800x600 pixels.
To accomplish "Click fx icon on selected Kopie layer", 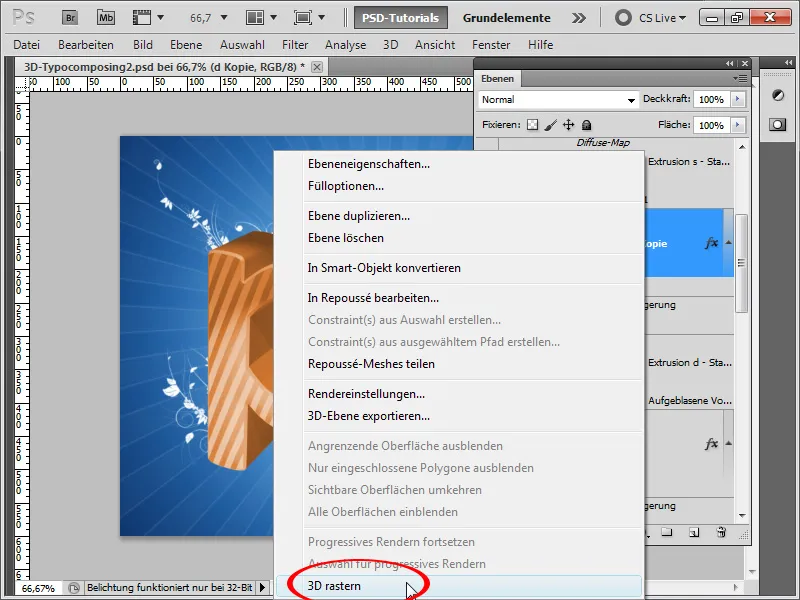I will 712,243.
